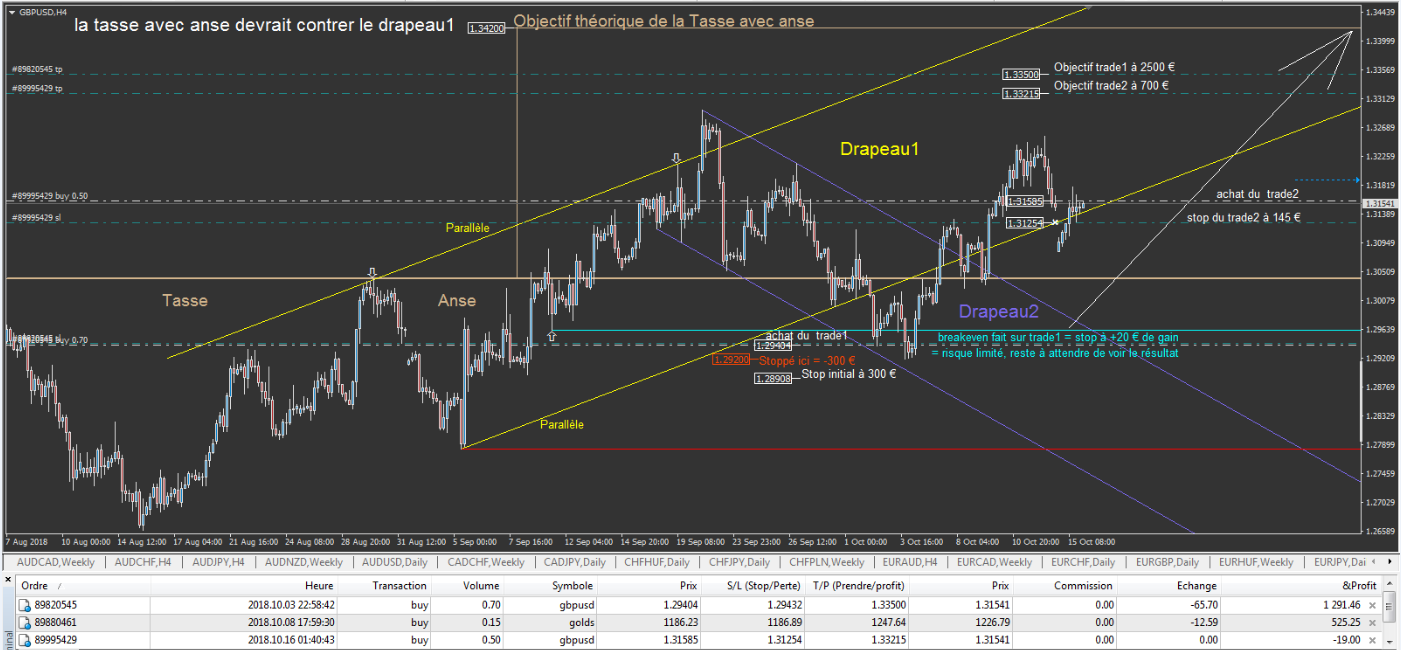Select the #89995429 buy 0.50 level label

click(x=49, y=196)
